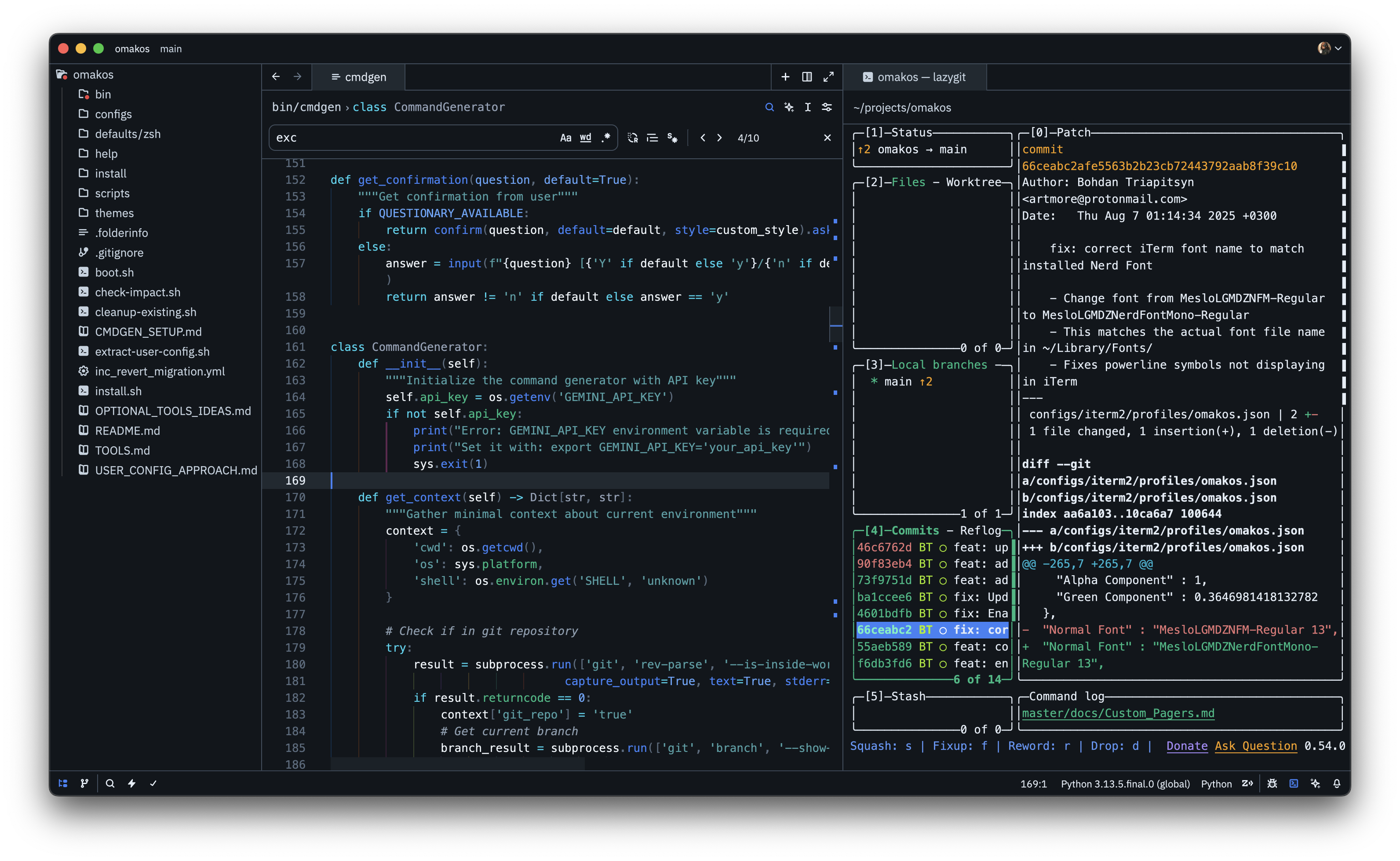
Task: Open editor controls sliders icon
Action: pos(827,107)
